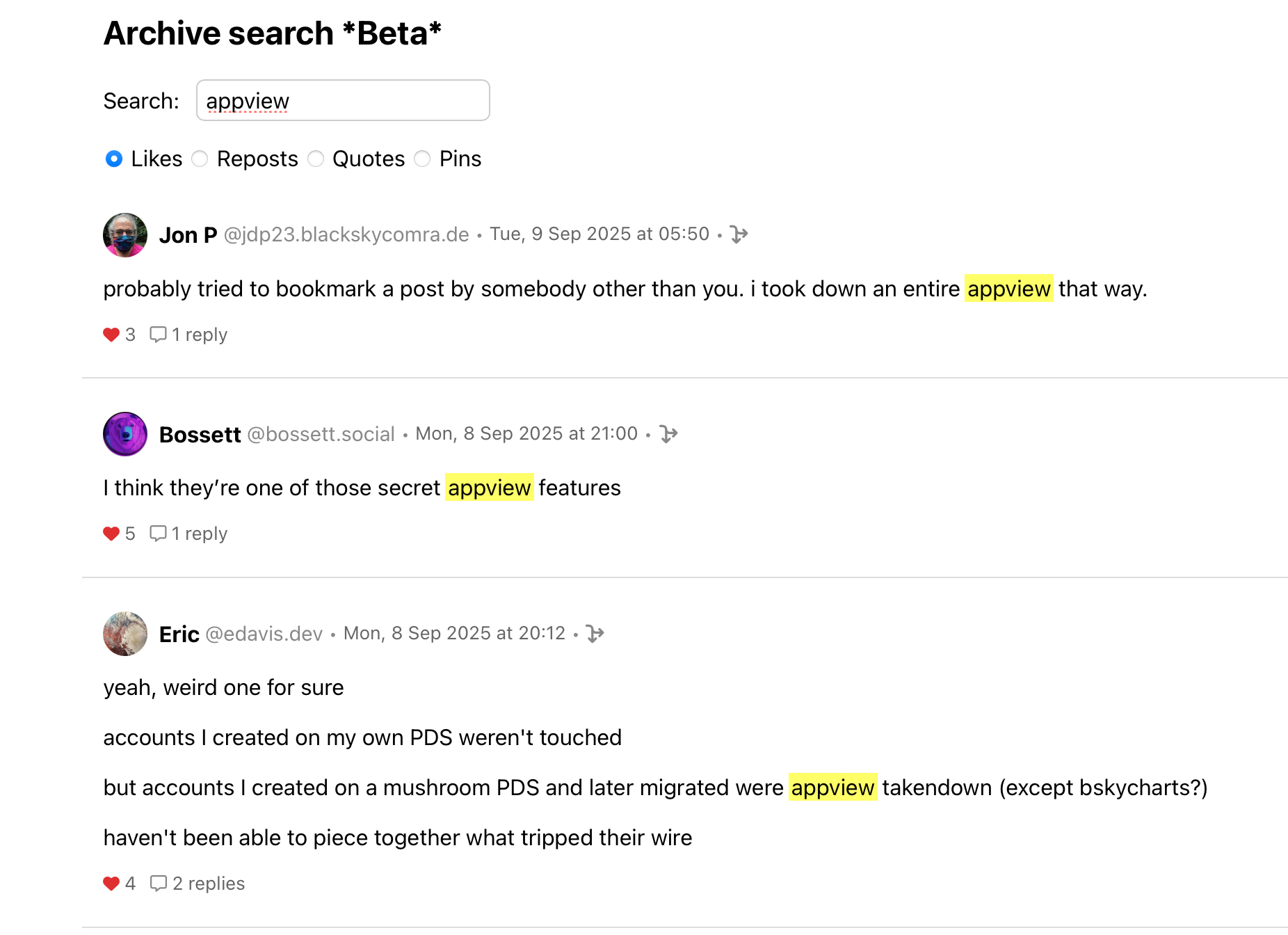This screenshot has height=935, width=1288.
Task: Click the reply bubble icon on Bossett's post
Action: [158, 534]
